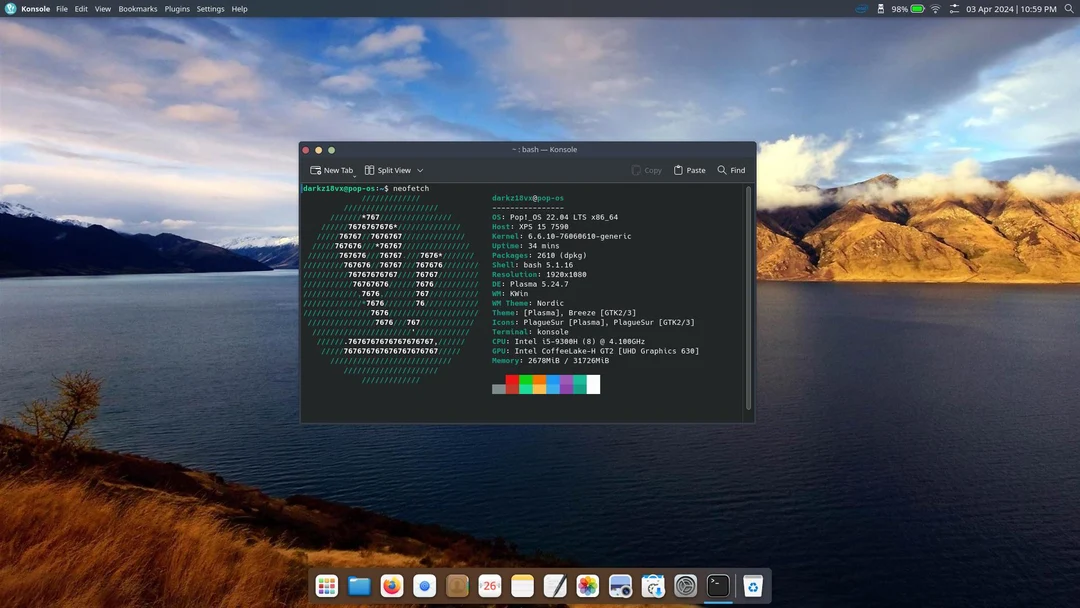Open the Plugins menu
This screenshot has width=1080, height=608.
pos(176,8)
